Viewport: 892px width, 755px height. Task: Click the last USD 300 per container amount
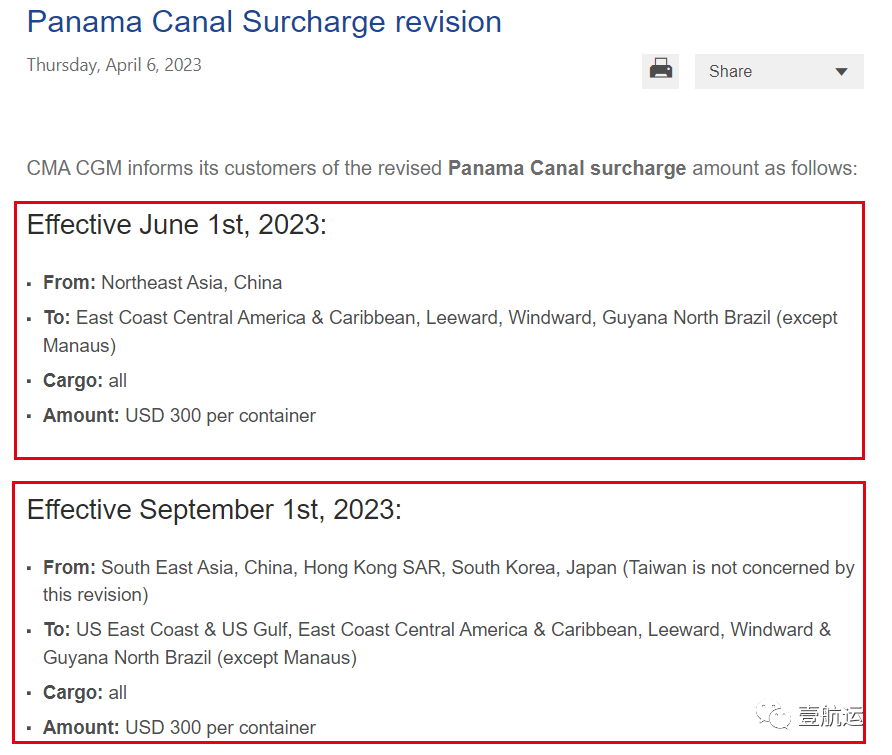tap(220, 728)
